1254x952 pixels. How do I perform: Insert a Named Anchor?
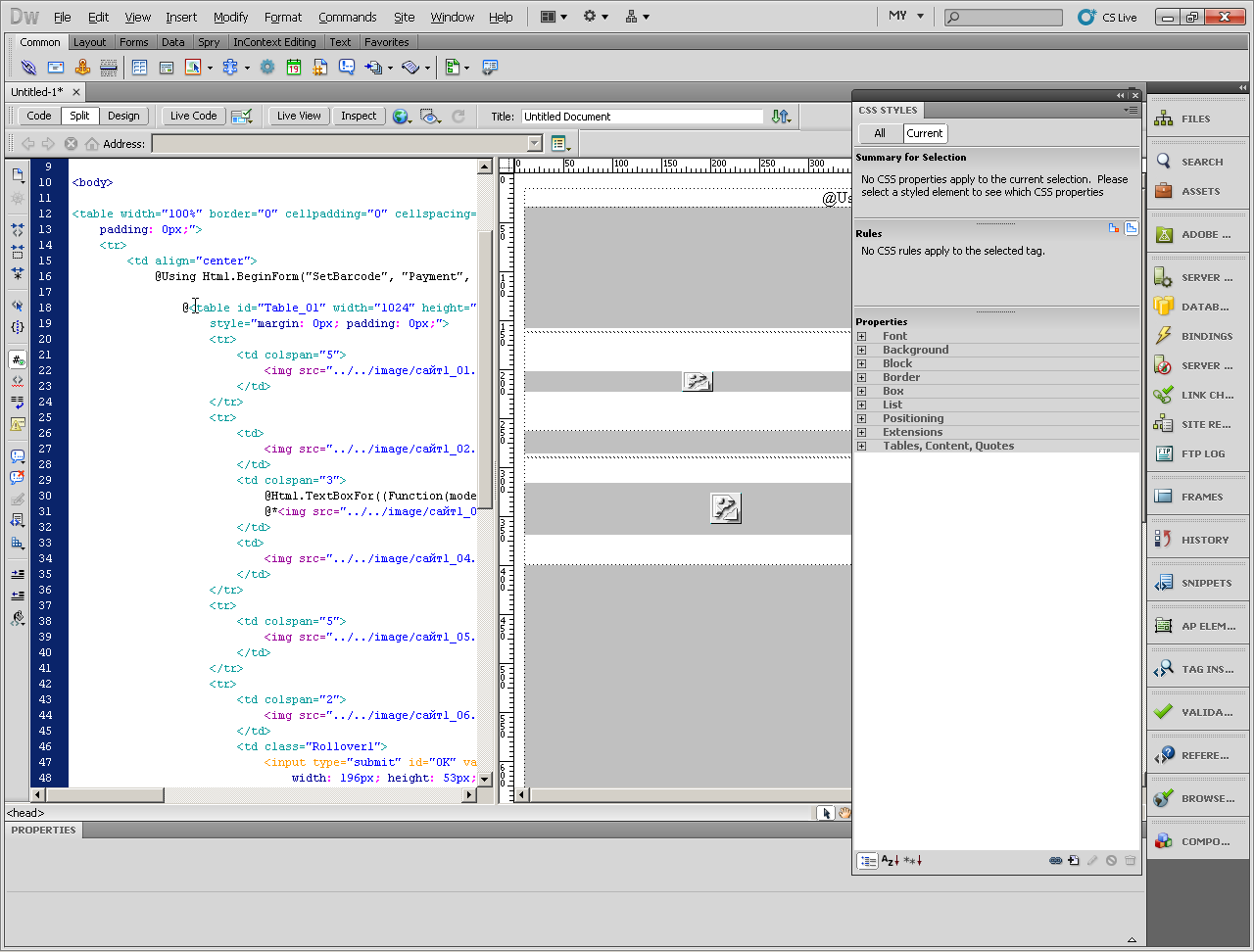[x=82, y=68]
